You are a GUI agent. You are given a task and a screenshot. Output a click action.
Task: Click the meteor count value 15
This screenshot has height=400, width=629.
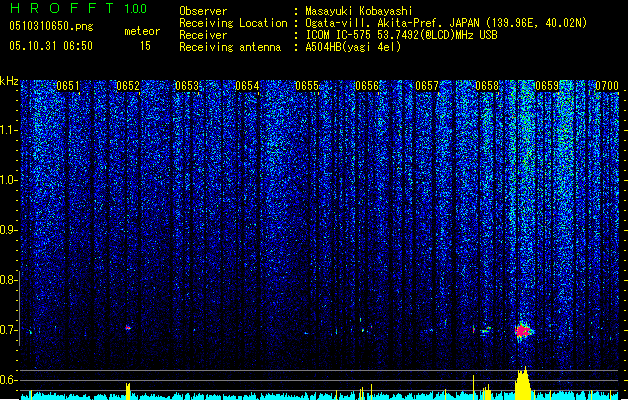pos(145,46)
